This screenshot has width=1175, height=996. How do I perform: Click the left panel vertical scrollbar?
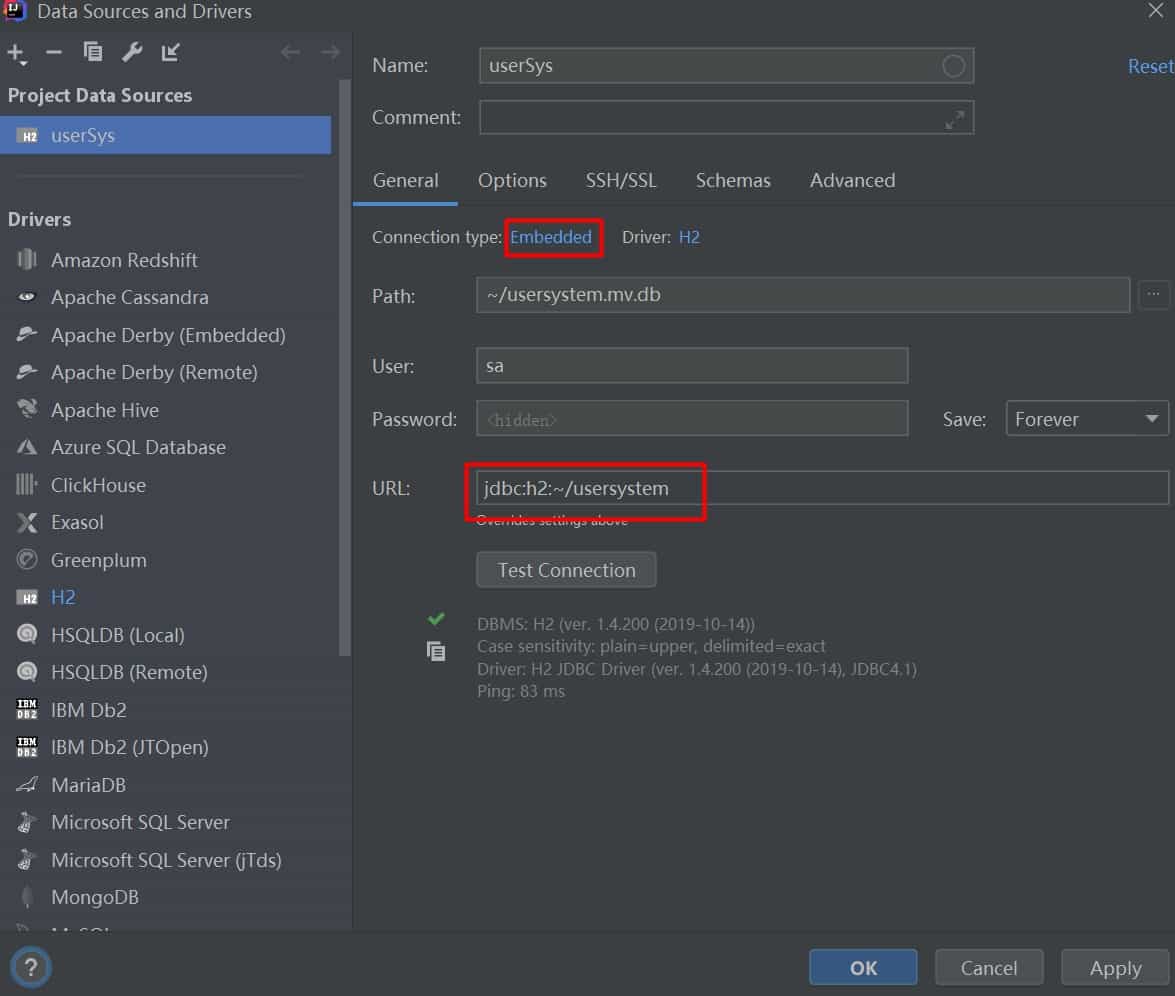[x=345, y=367]
